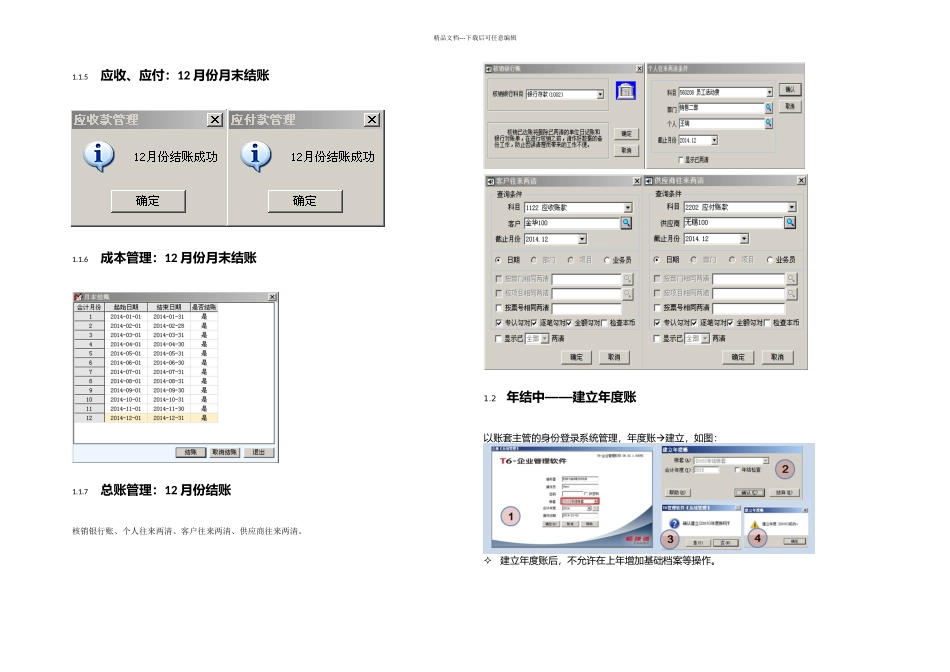Close the 供应商往来两清 dialog
This screenshot has height=672, width=950.
pyautogui.click(x=801, y=181)
